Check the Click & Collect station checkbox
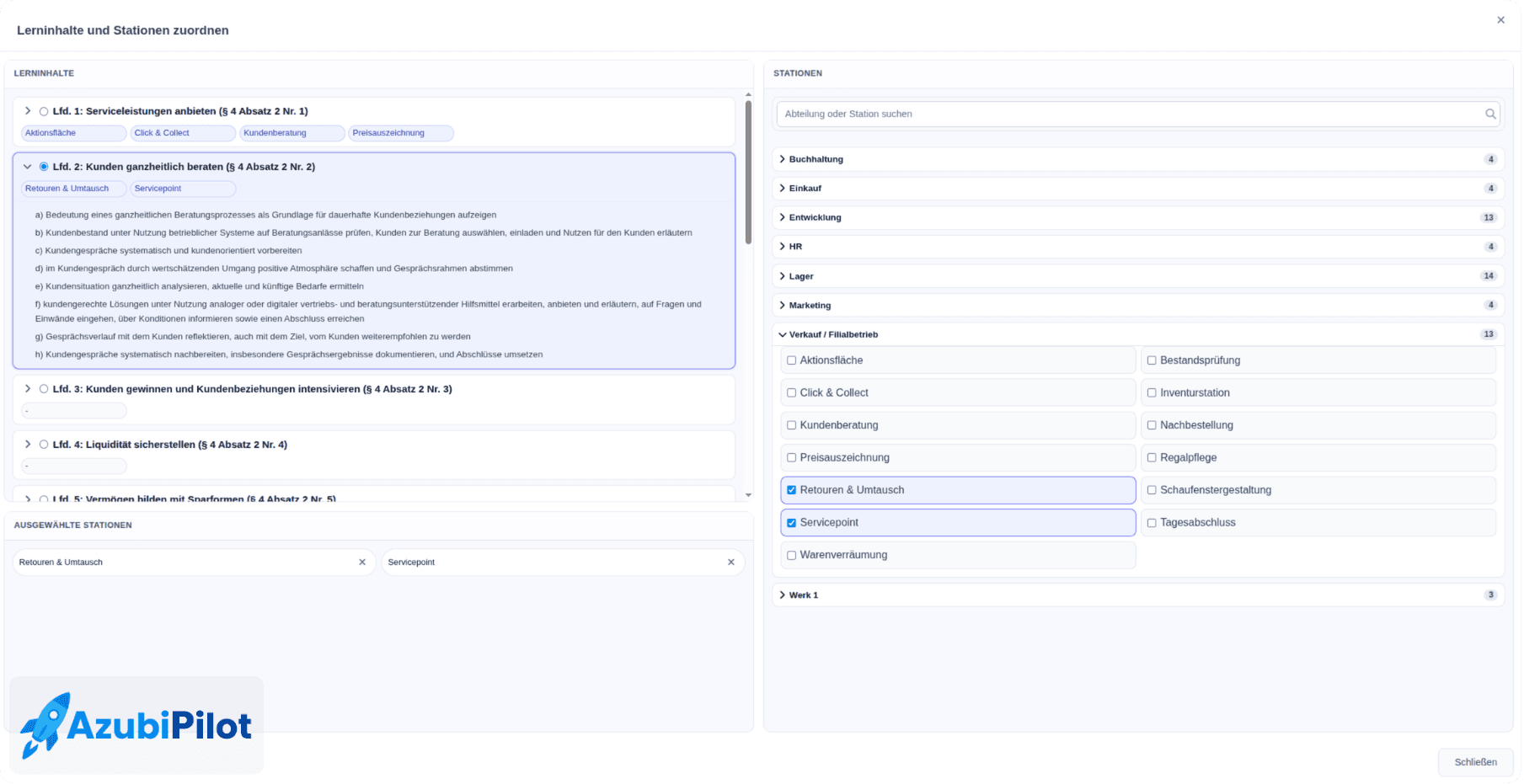 click(x=791, y=392)
